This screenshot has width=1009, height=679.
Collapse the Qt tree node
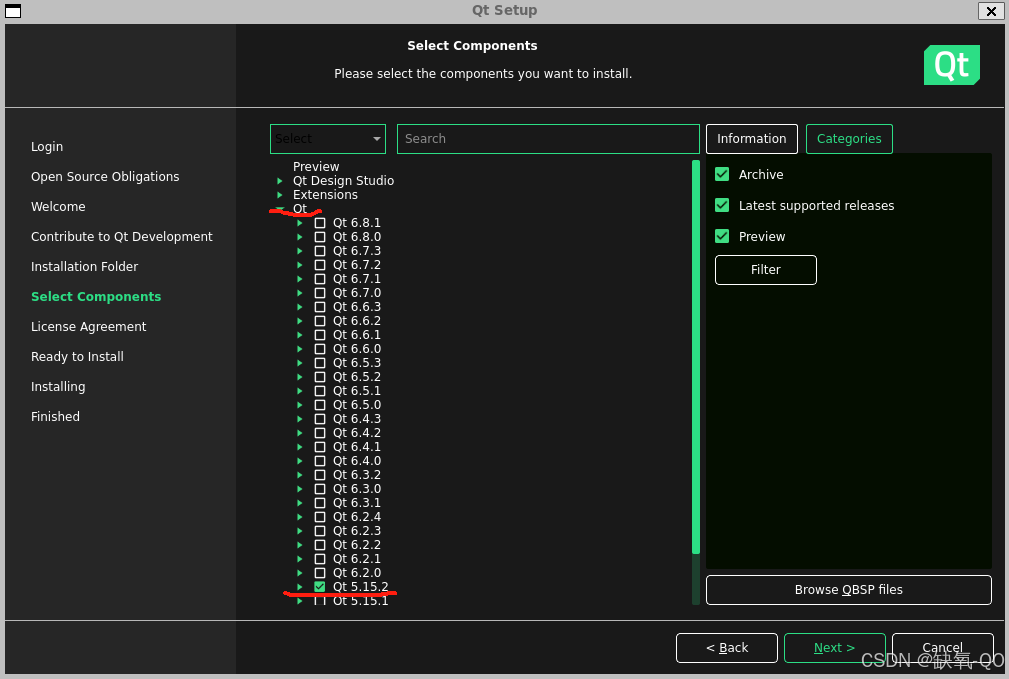tap(281, 209)
